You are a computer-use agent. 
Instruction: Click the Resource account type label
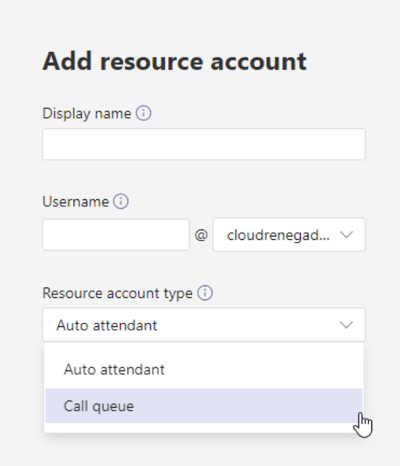tap(117, 293)
